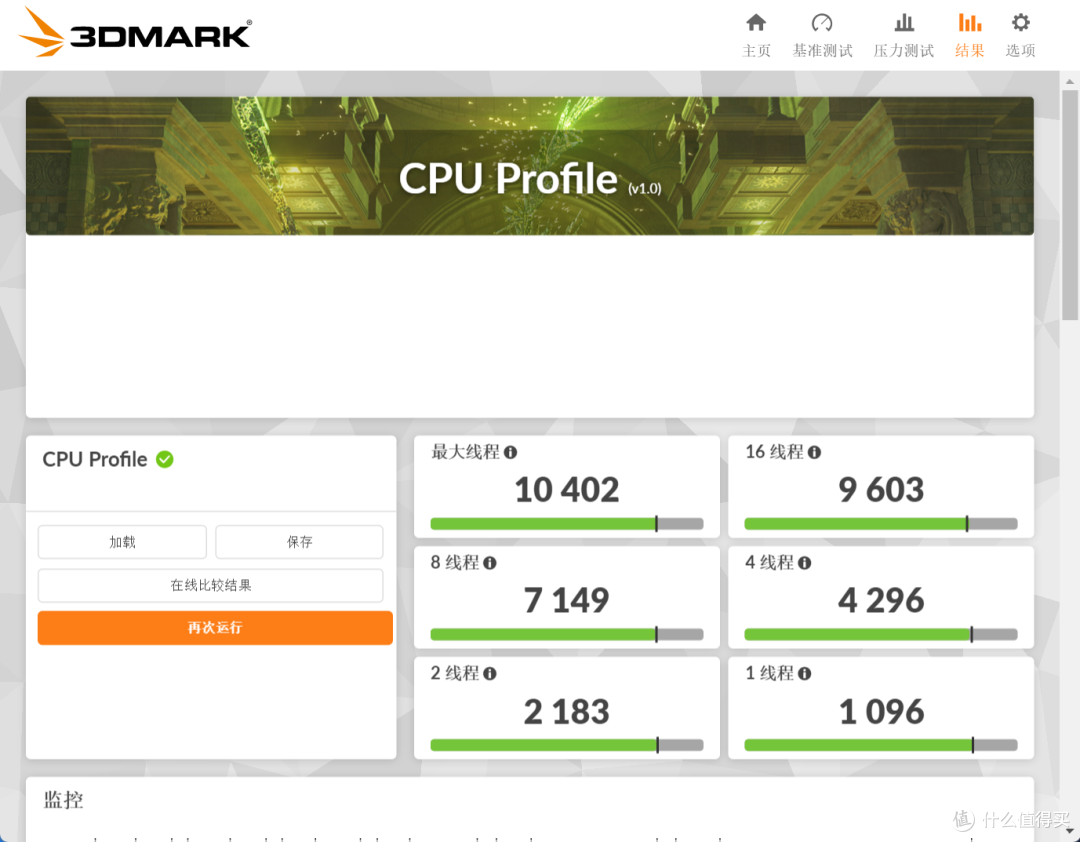Open the Options (选项) gear icon
Screen dimensions: 1080x842
tap(1020, 23)
